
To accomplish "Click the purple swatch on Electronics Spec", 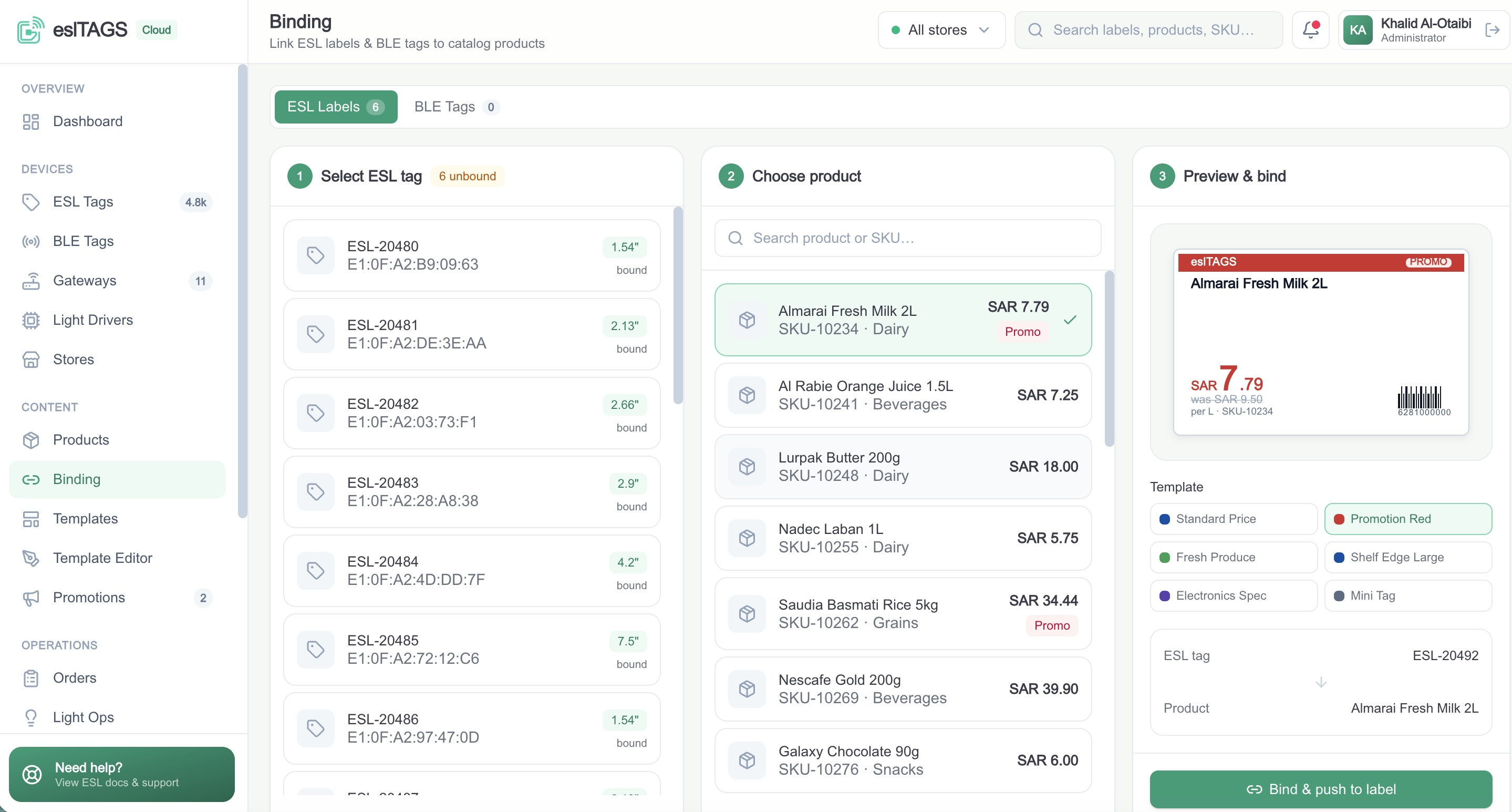I will tap(1165, 596).
